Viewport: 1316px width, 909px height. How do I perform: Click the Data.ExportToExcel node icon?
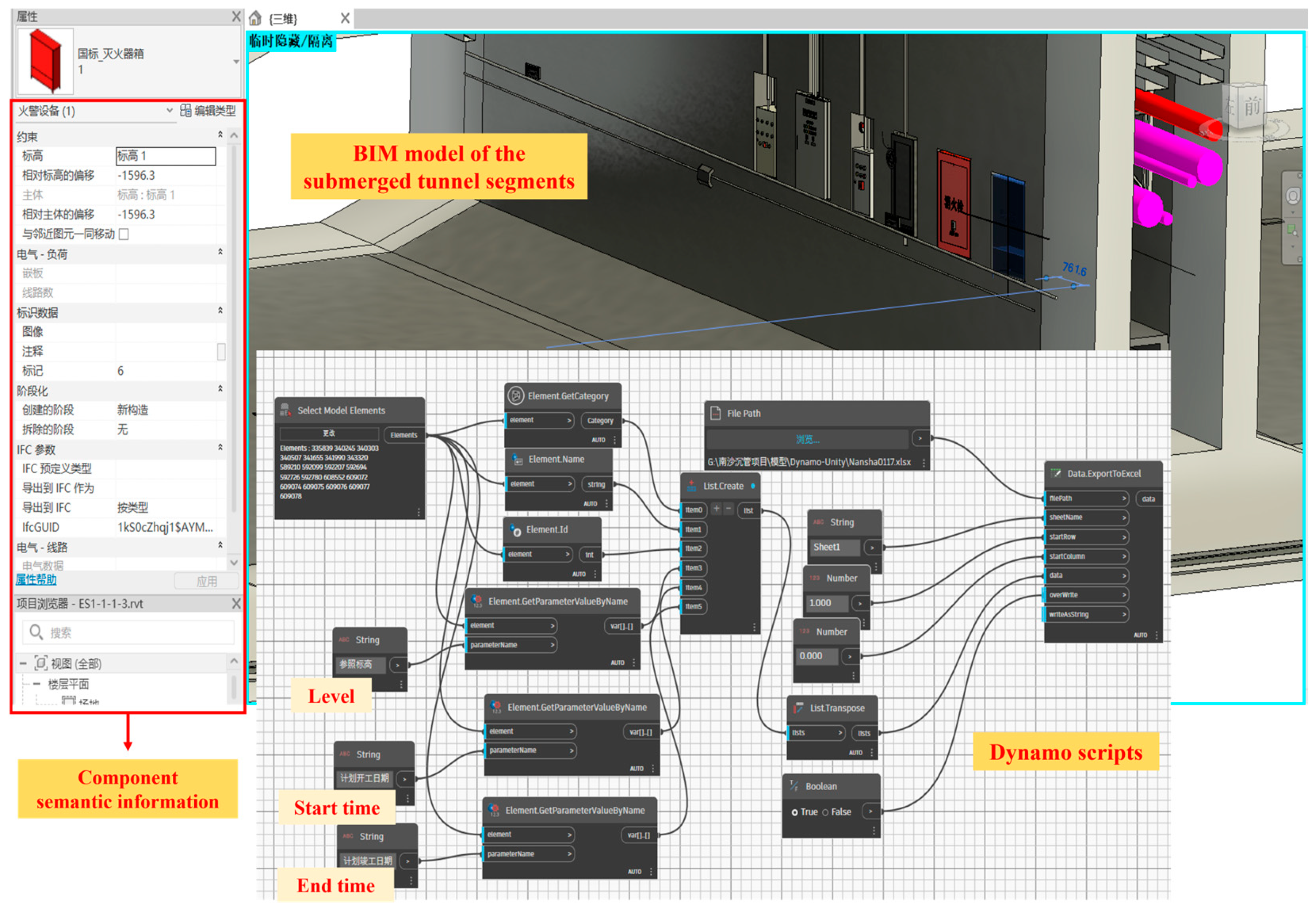pyautogui.click(x=1055, y=473)
